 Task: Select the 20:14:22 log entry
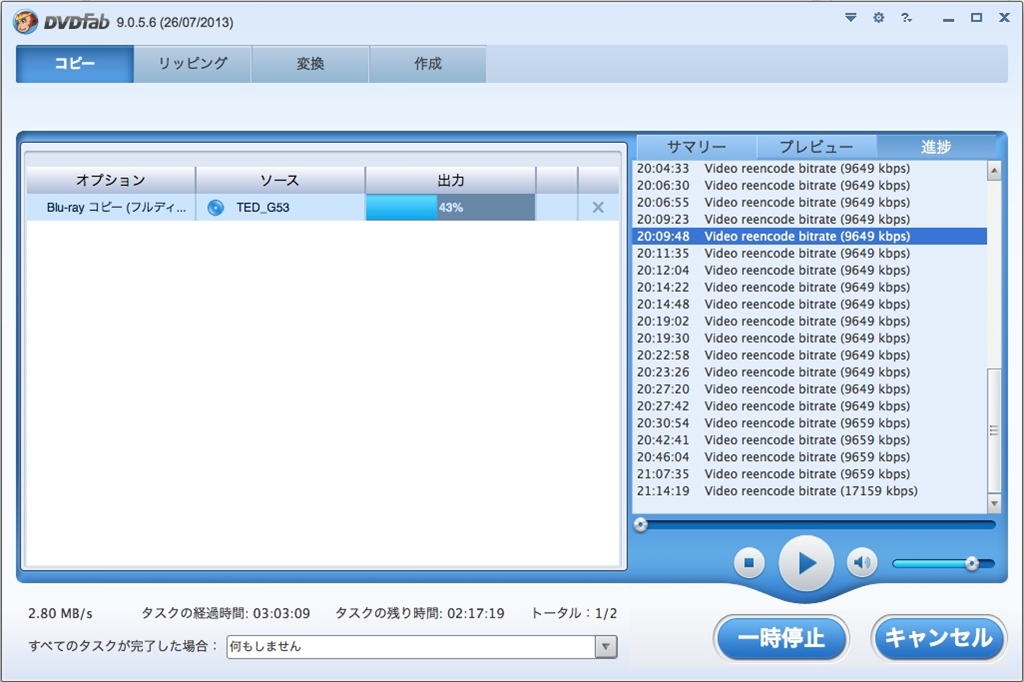(810, 287)
